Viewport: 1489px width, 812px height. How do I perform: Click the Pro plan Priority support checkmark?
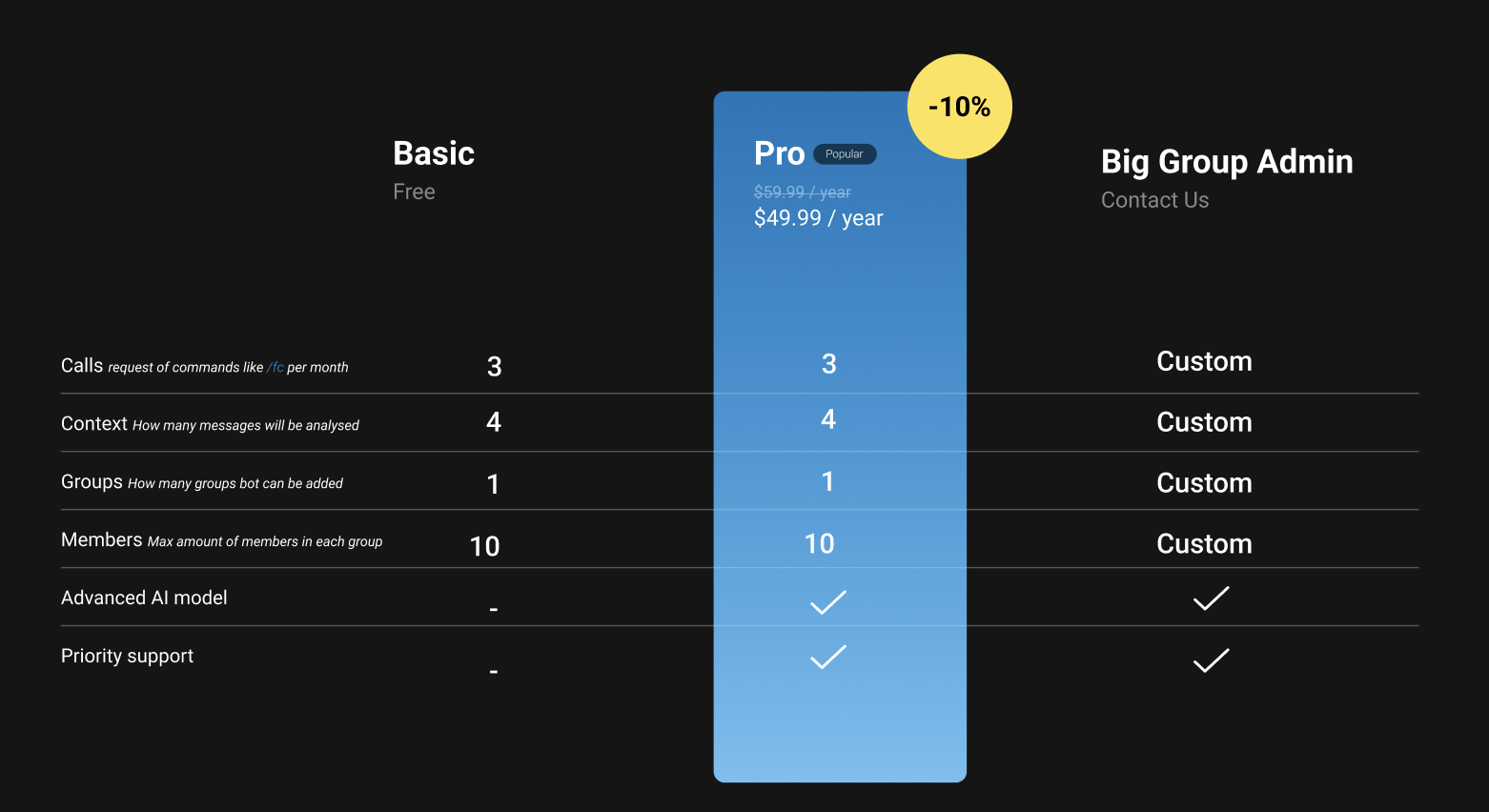point(827,657)
